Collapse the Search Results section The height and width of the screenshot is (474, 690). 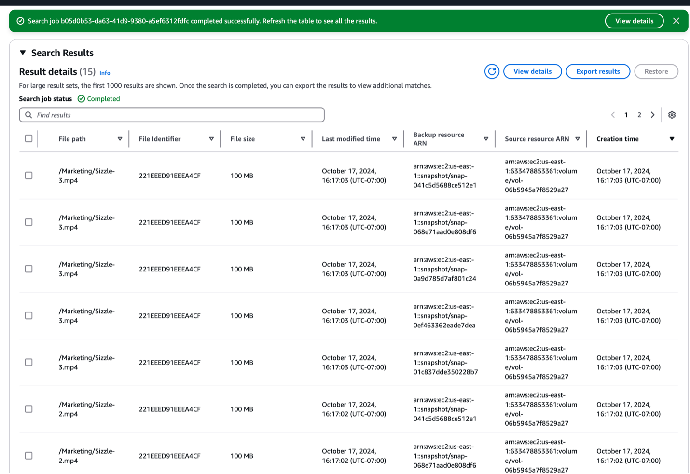click(x=23, y=53)
